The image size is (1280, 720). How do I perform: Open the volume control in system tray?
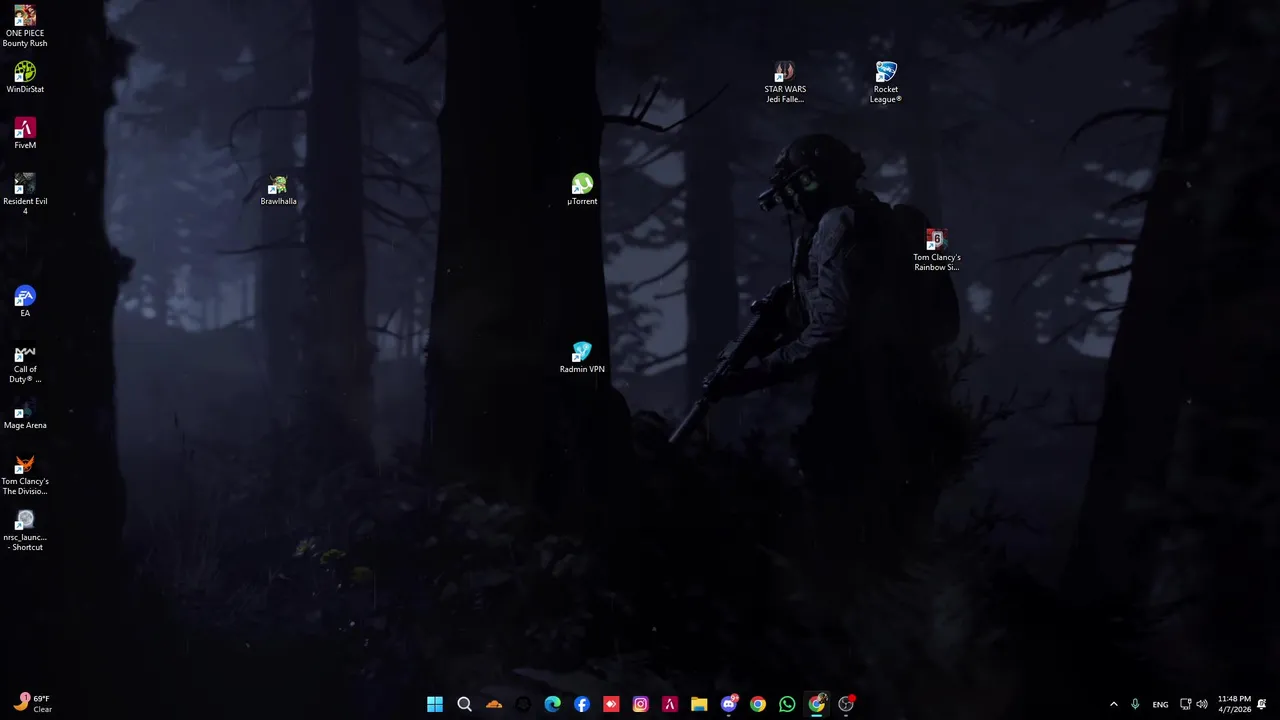pyautogui.click(x=1202, y=704)
